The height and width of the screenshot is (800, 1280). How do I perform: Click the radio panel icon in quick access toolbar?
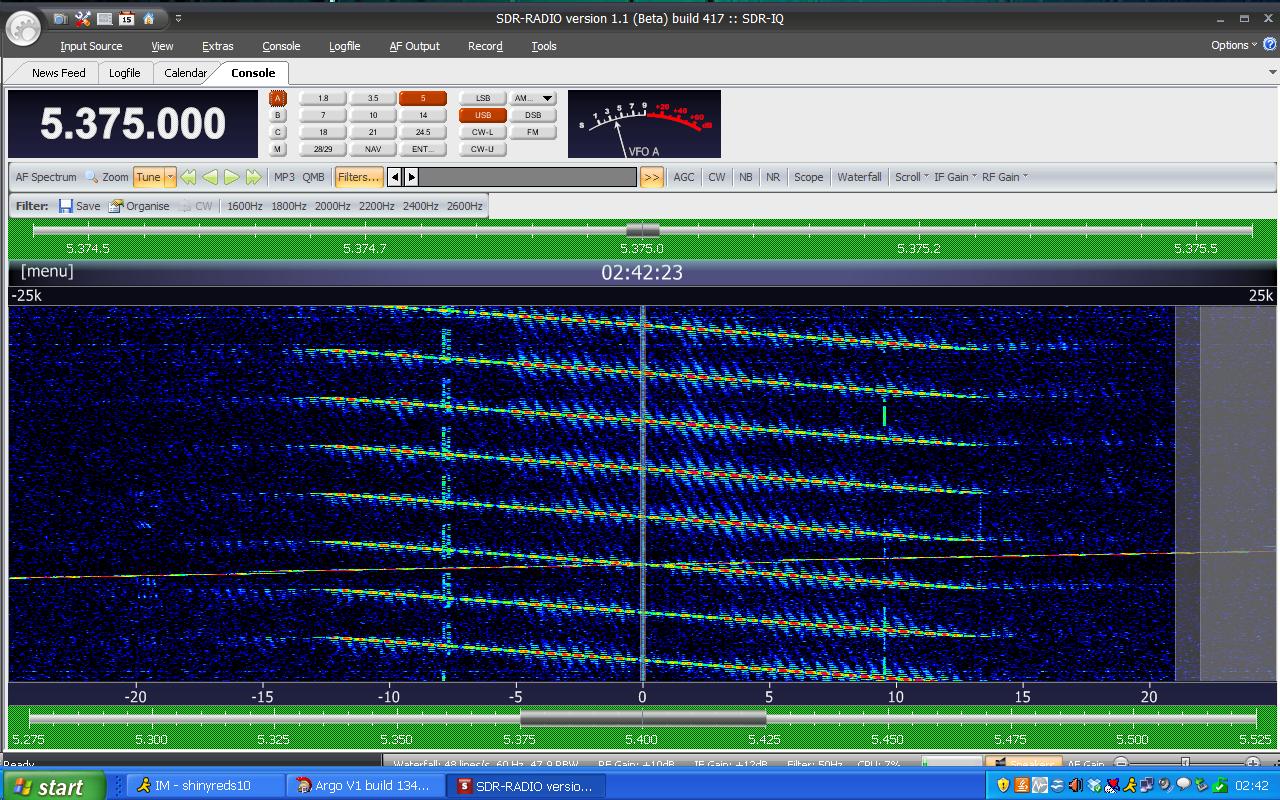pos(104,18)
